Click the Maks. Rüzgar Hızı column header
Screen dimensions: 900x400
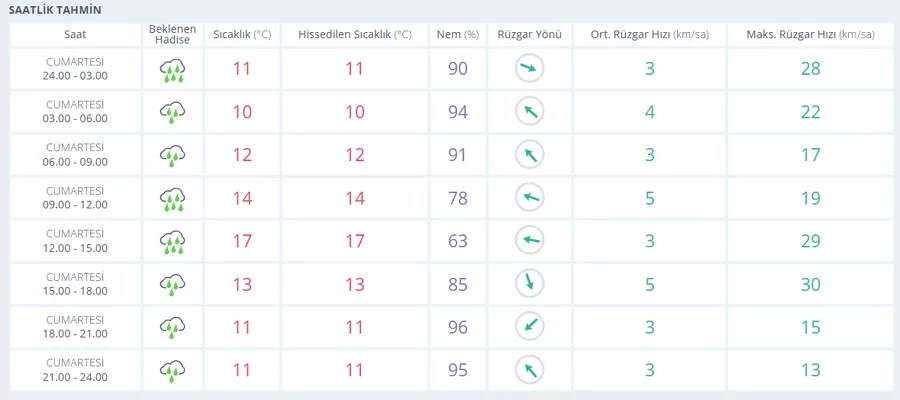click(810, 34)
